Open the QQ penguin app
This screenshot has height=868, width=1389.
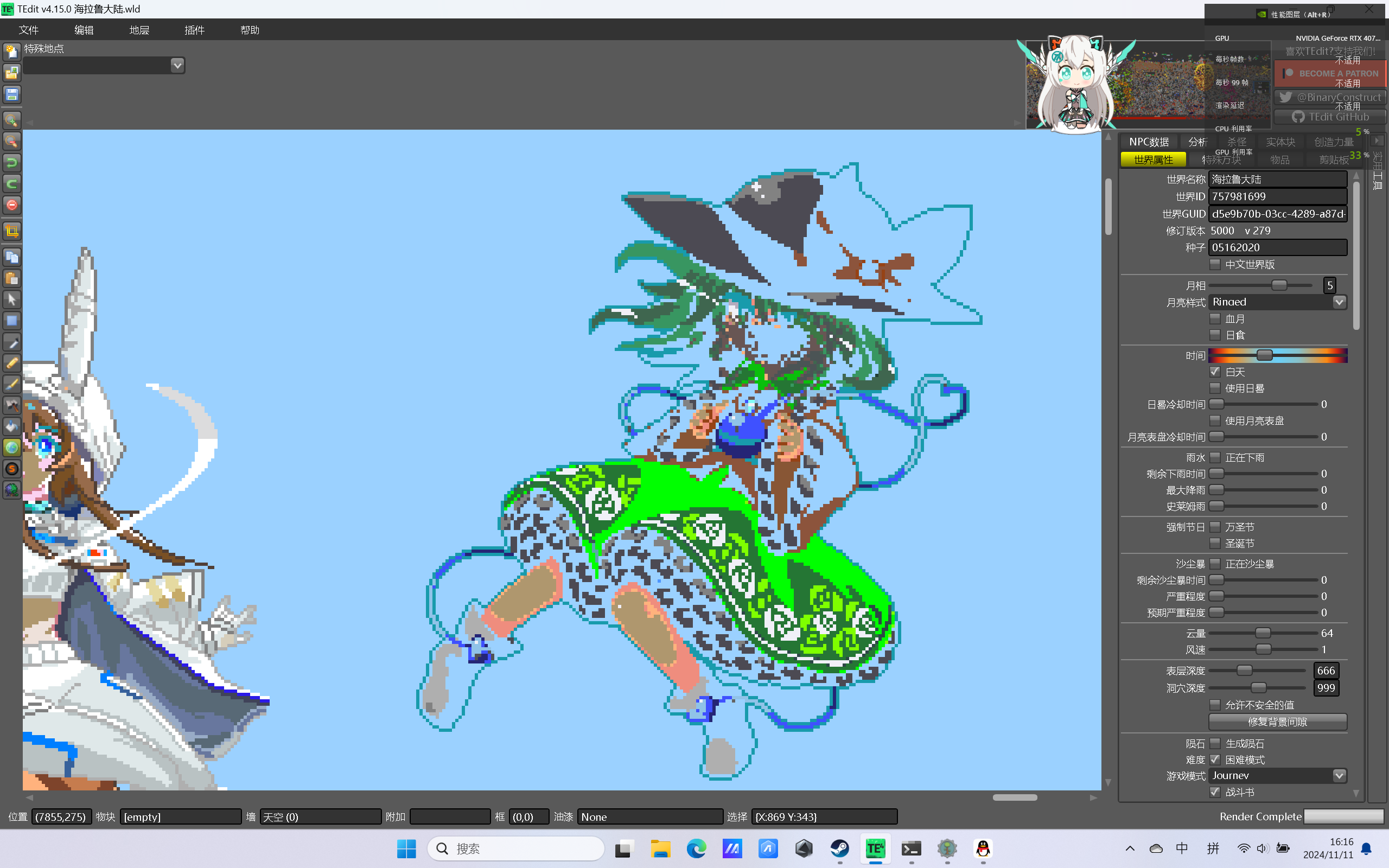point(983,848)
